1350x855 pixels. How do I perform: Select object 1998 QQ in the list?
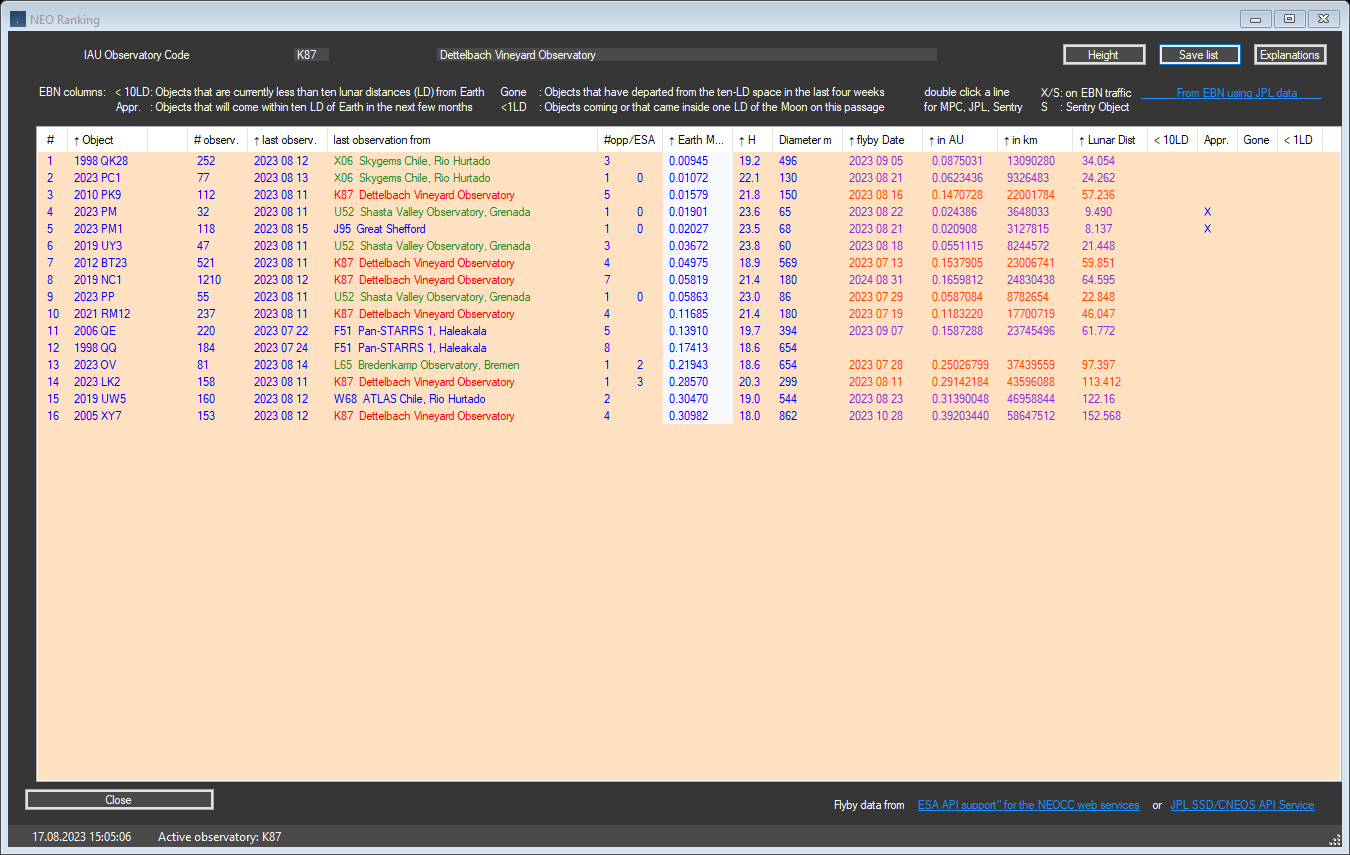(95, 348)
